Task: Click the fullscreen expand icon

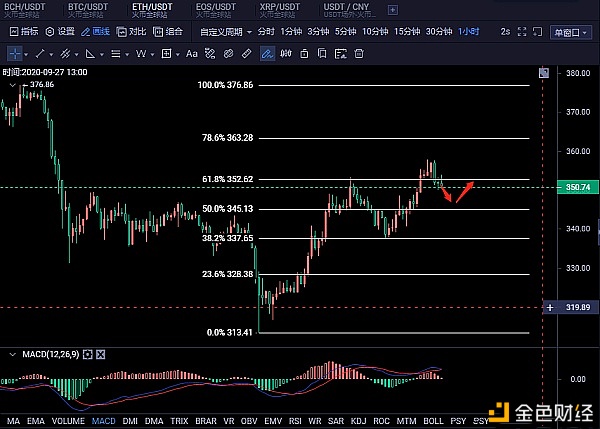Action: pyautogui.click(x=522, y=32)
